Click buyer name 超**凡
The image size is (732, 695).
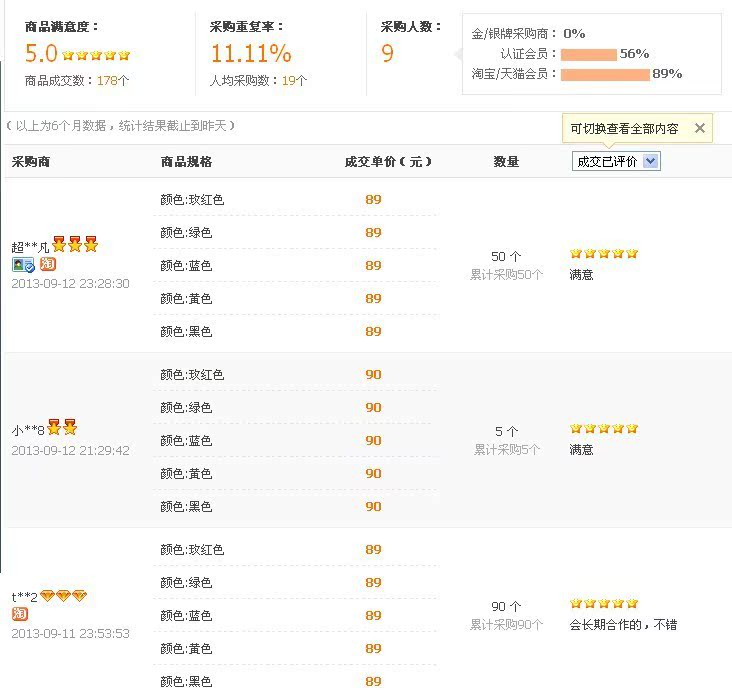[x=30, y=247]
